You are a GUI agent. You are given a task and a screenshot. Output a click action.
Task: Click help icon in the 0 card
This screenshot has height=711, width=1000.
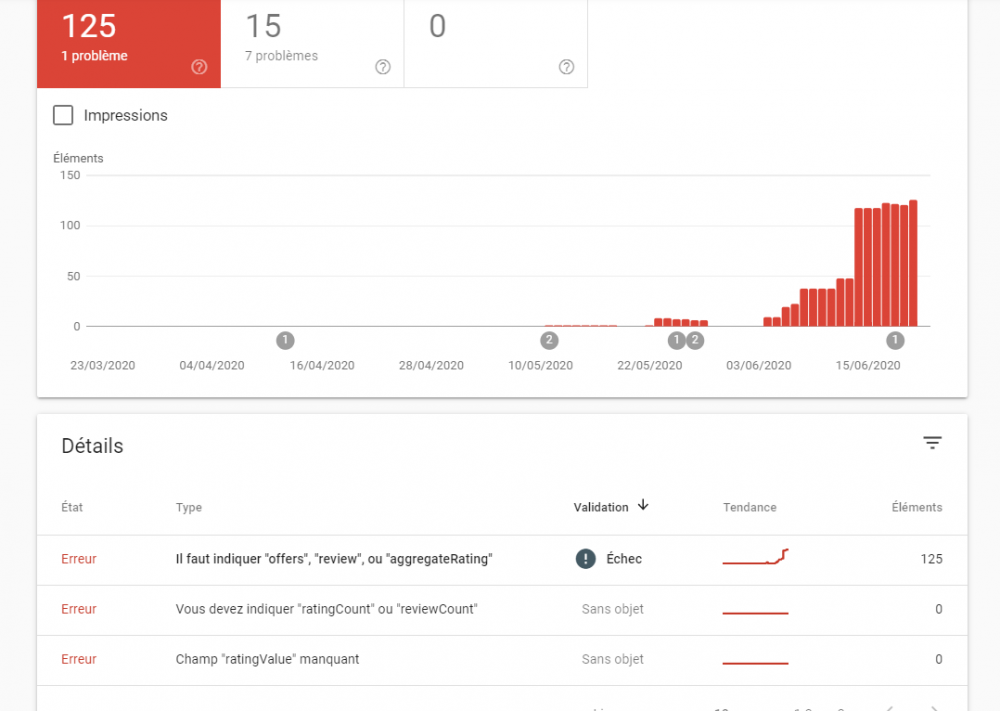[566, 67]
